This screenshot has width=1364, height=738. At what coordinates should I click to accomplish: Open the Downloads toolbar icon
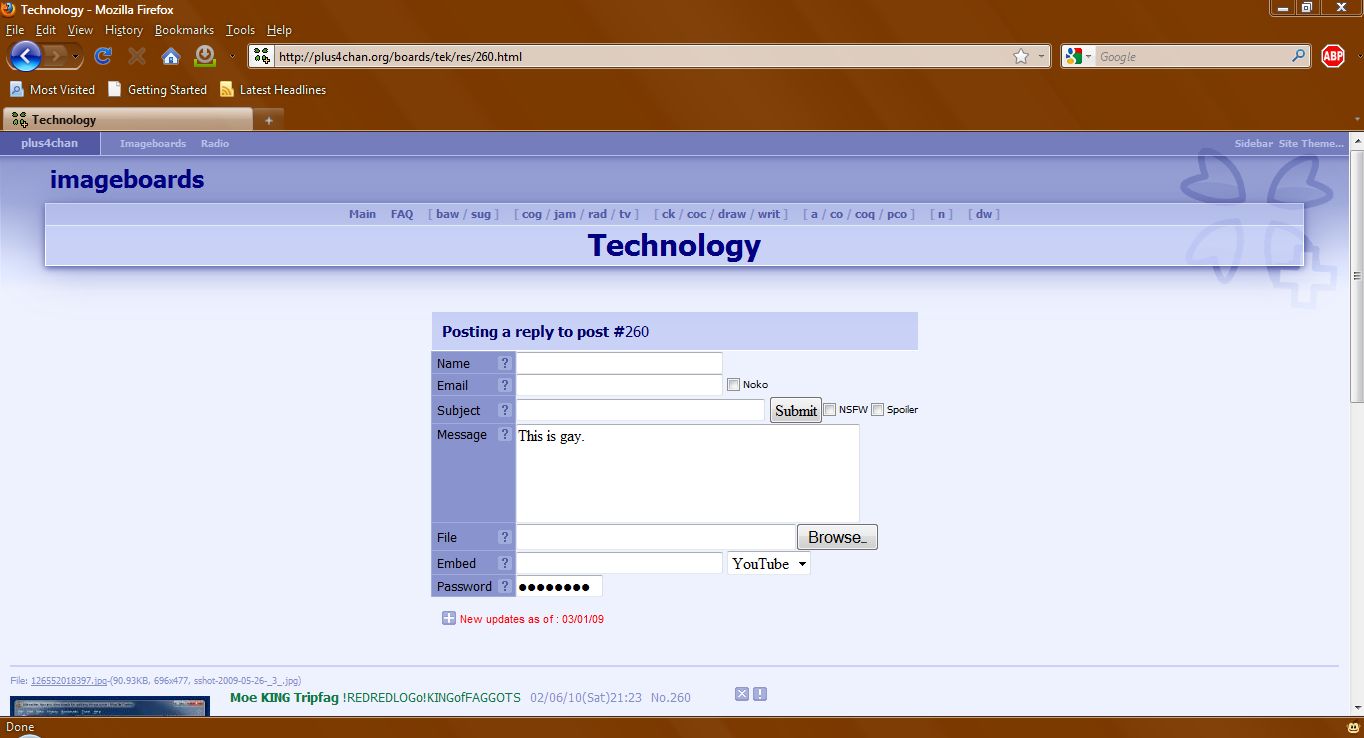click(204, 56)
